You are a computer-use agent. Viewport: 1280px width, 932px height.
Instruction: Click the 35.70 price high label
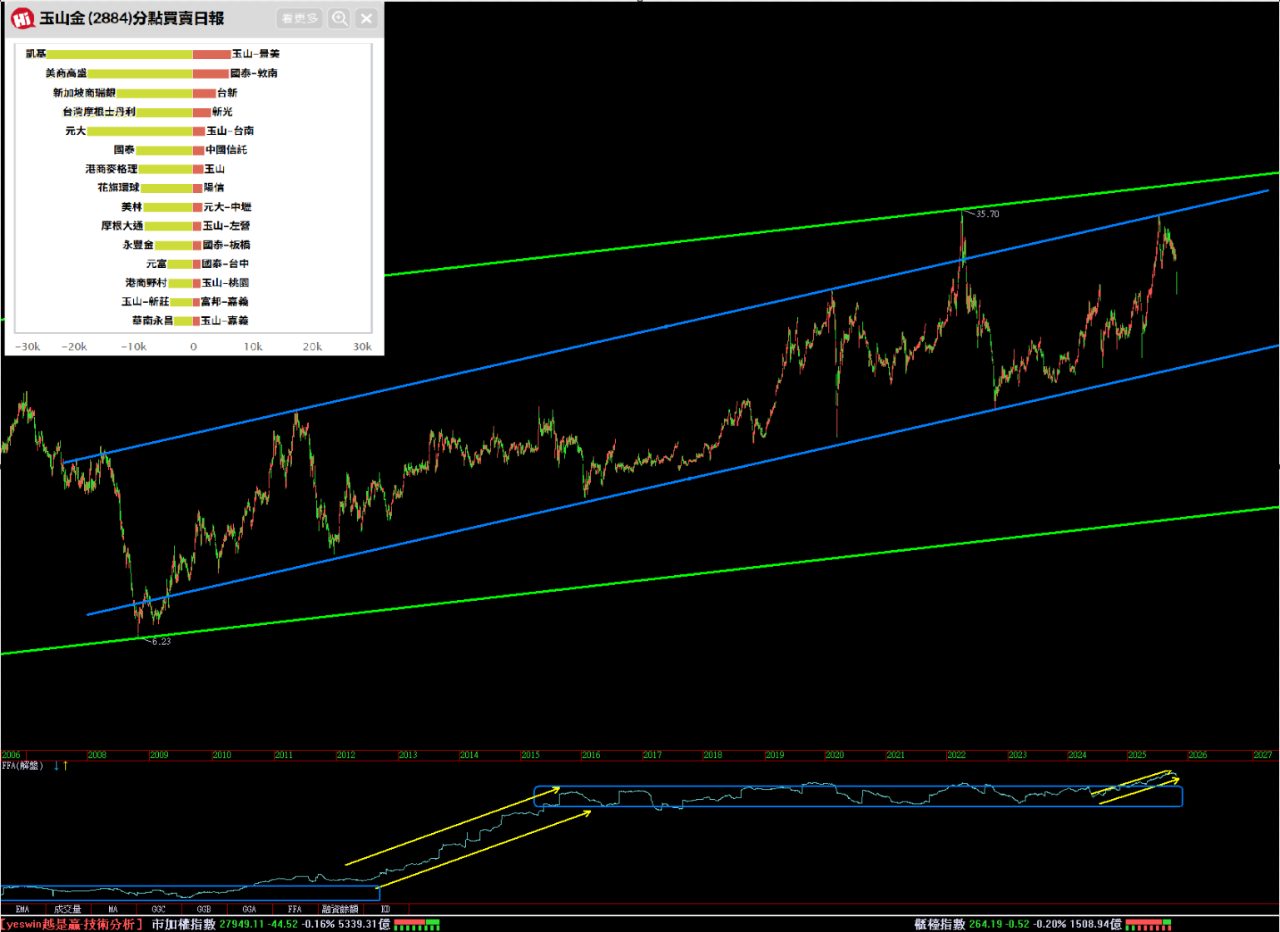tap(986, 214)
